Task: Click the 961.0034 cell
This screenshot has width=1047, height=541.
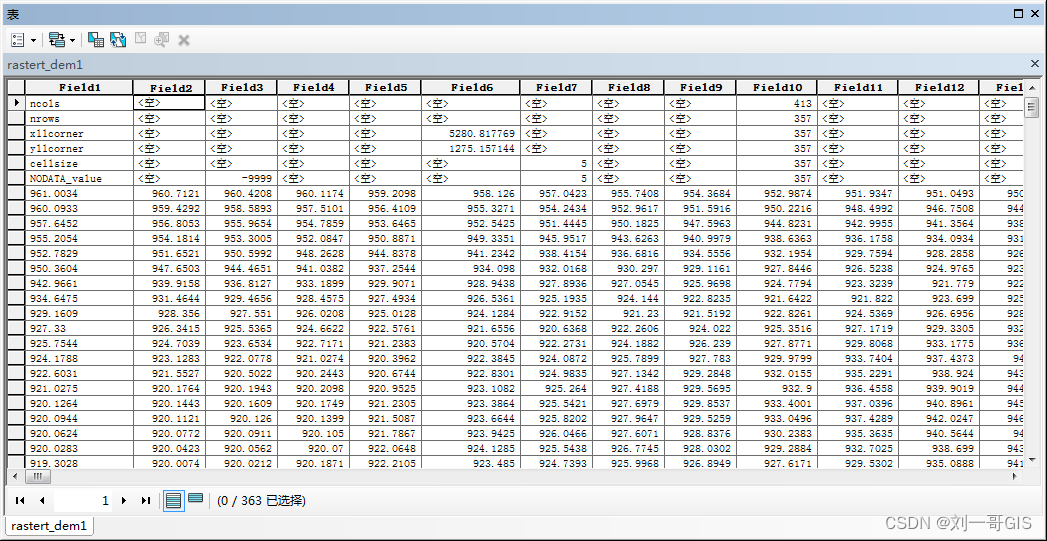Action: click(x=79, y=194)
